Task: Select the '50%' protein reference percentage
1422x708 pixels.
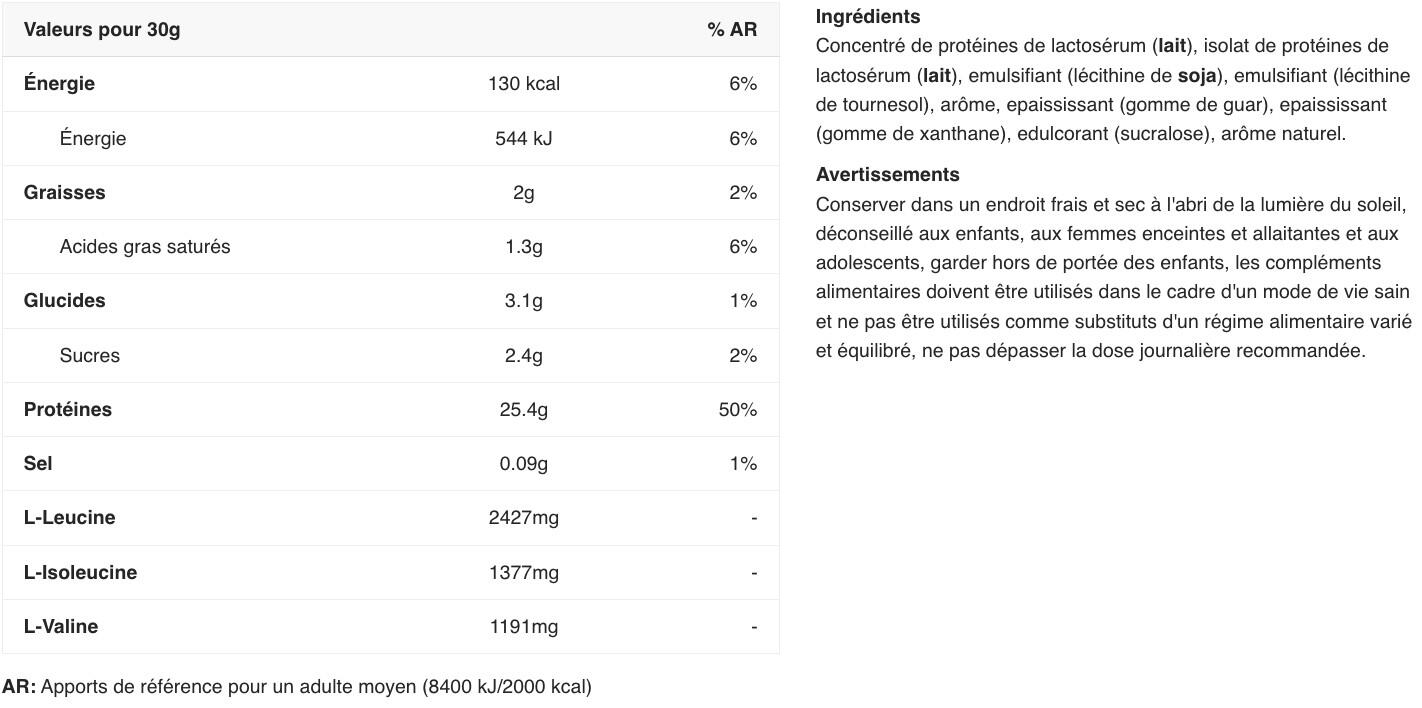Action: pos(737,410)
